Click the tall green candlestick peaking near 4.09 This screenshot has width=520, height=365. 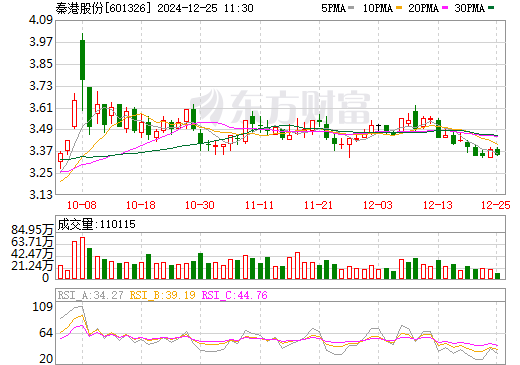[x=82, y=60]
